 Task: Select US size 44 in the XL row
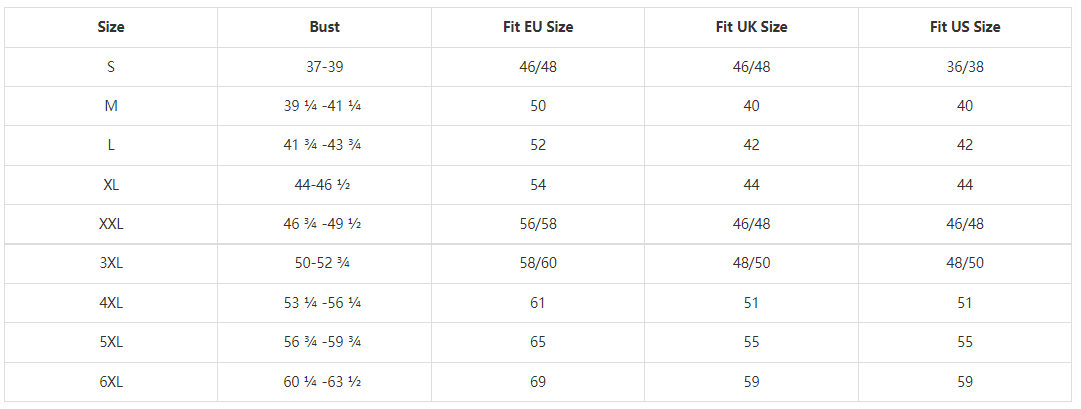click(964, 185)
